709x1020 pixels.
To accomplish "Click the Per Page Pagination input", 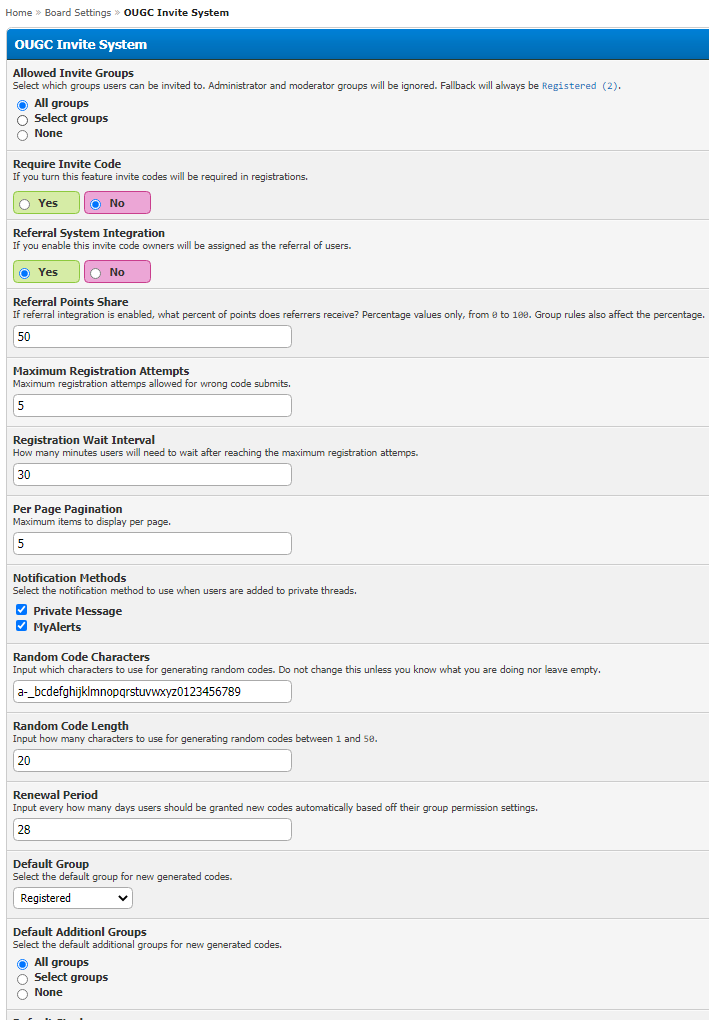I will point(152,543).
